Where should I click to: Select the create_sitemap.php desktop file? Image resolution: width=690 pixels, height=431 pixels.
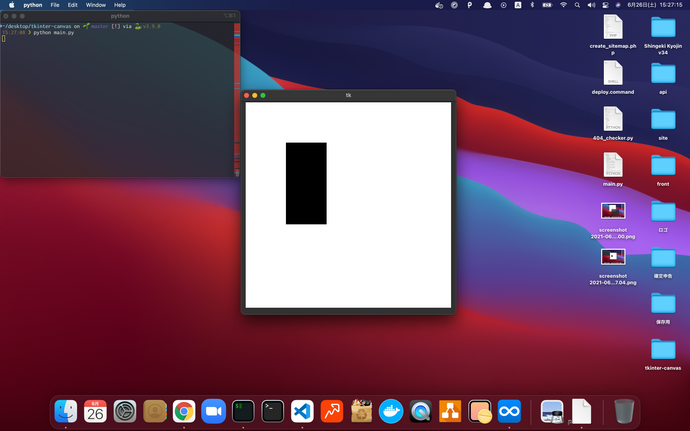coord(613,27)
